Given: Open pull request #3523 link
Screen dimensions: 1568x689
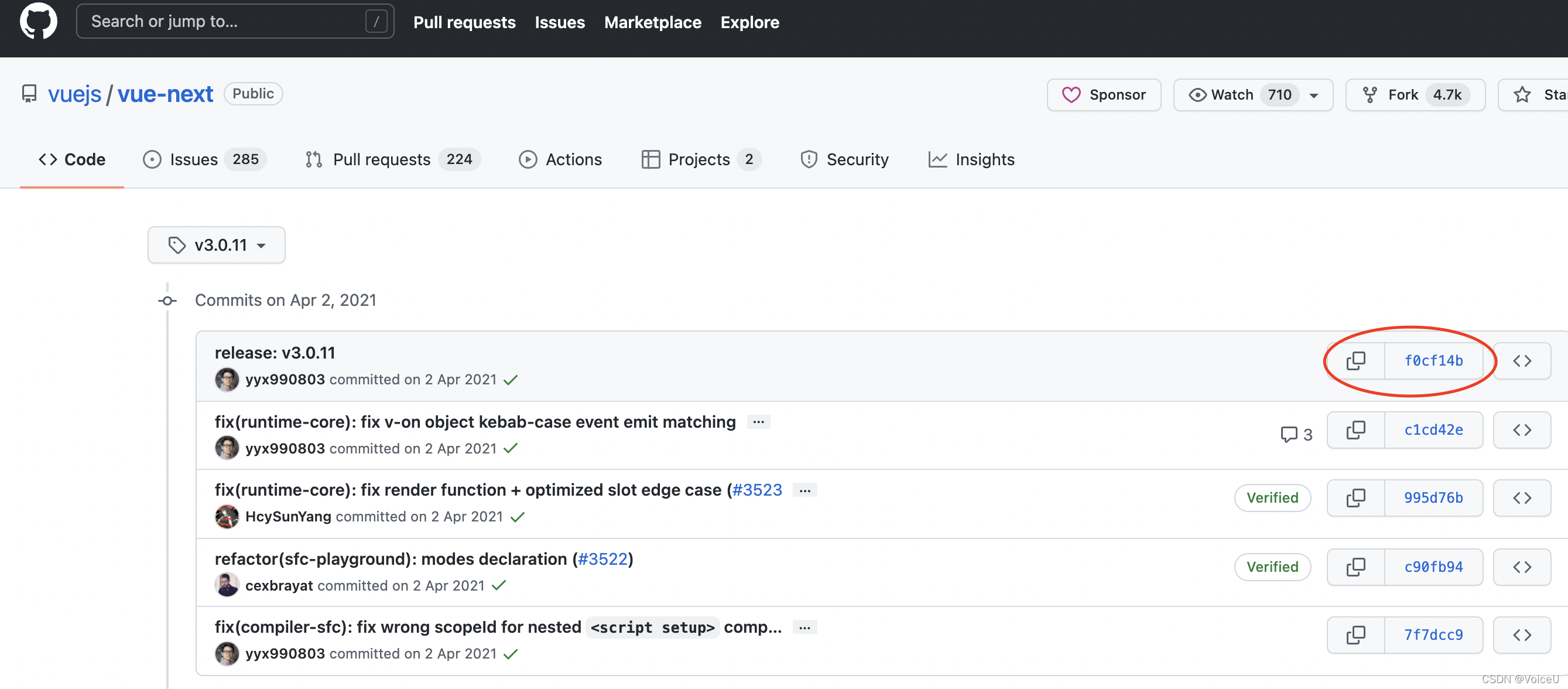Looking at the screenshot, I should [x=756, y=490].
